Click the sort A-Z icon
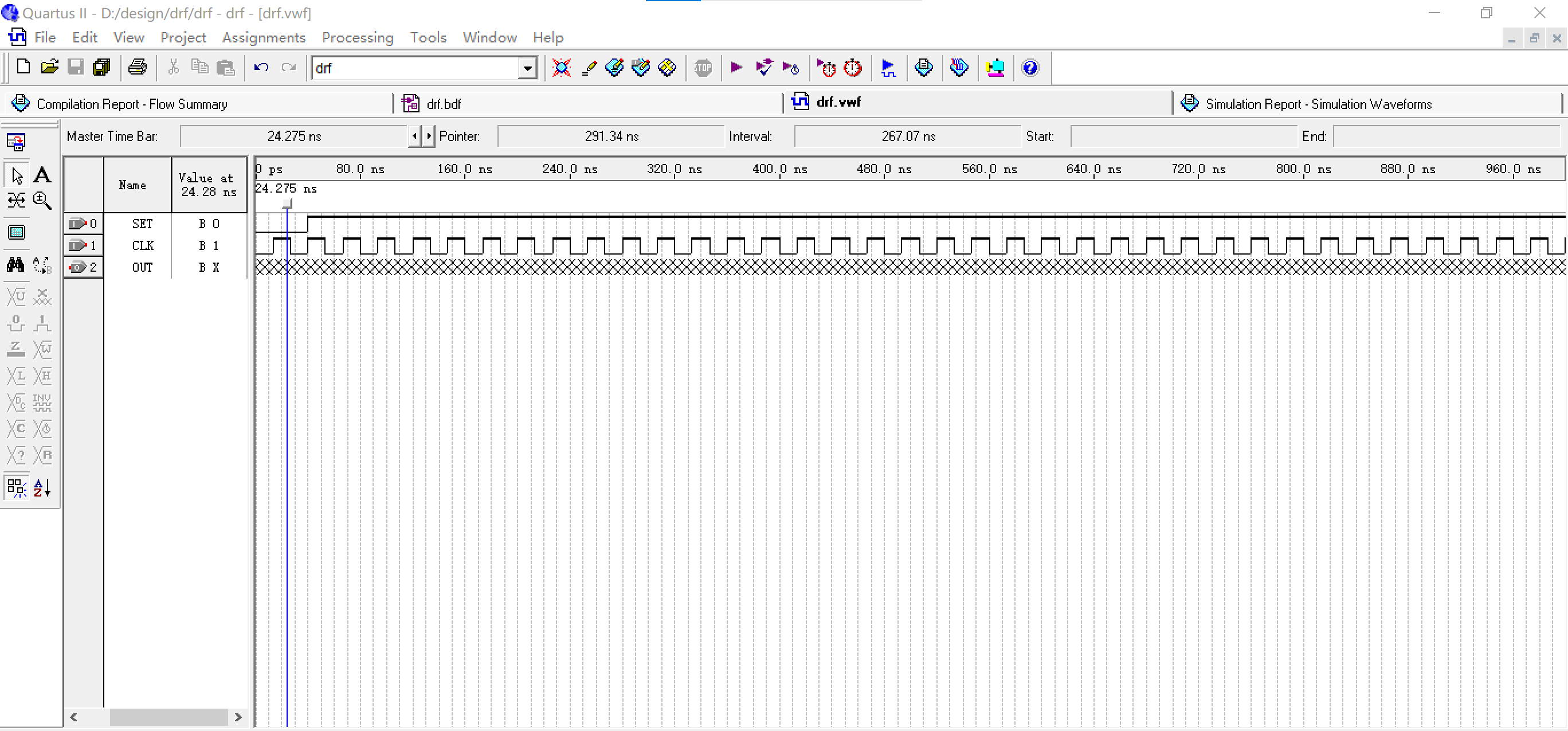Screen dimensions: 1568x731 (x=42, y=488)
